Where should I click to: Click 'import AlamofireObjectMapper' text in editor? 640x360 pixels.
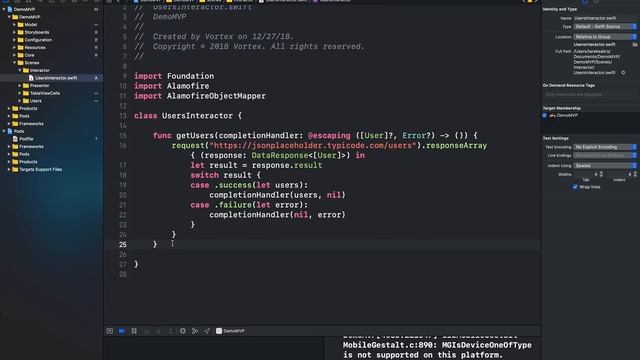(200, 96)
